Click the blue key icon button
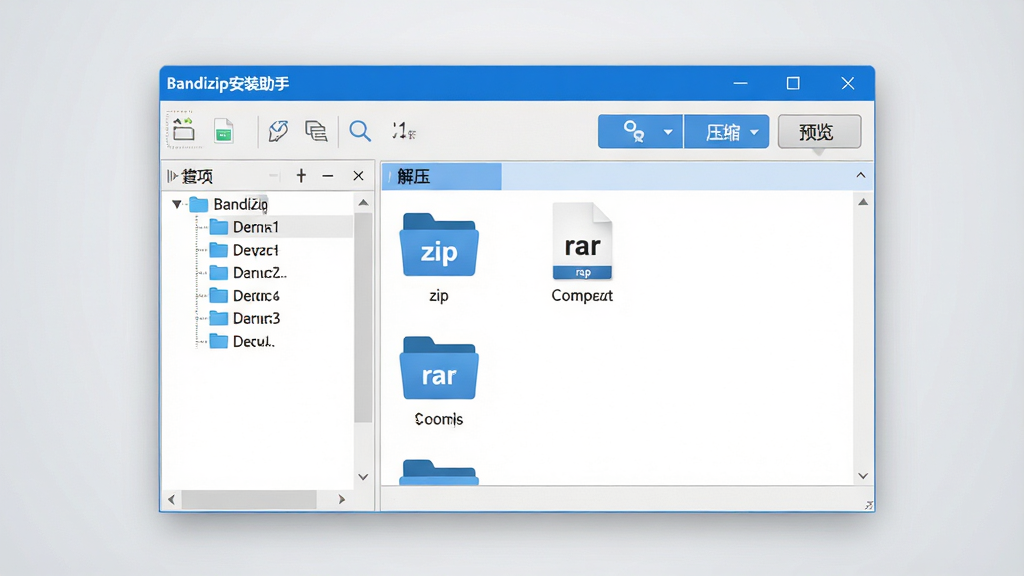Screen dimensions: 1024x576 point(633,131)
